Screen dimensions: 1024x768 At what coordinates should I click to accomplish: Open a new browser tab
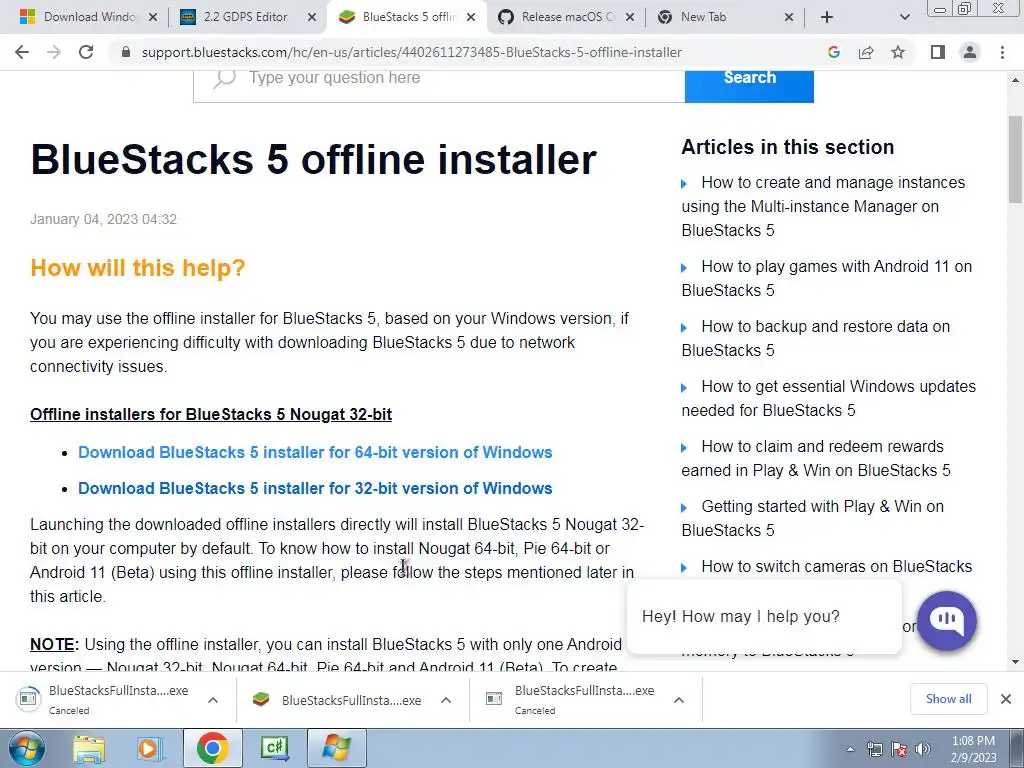click(827, 17)
